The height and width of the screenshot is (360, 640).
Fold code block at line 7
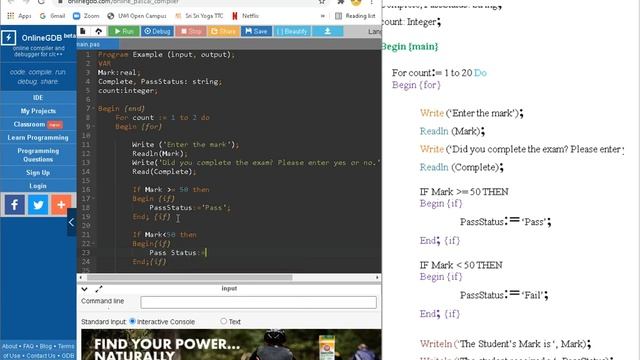coord(93,109)
